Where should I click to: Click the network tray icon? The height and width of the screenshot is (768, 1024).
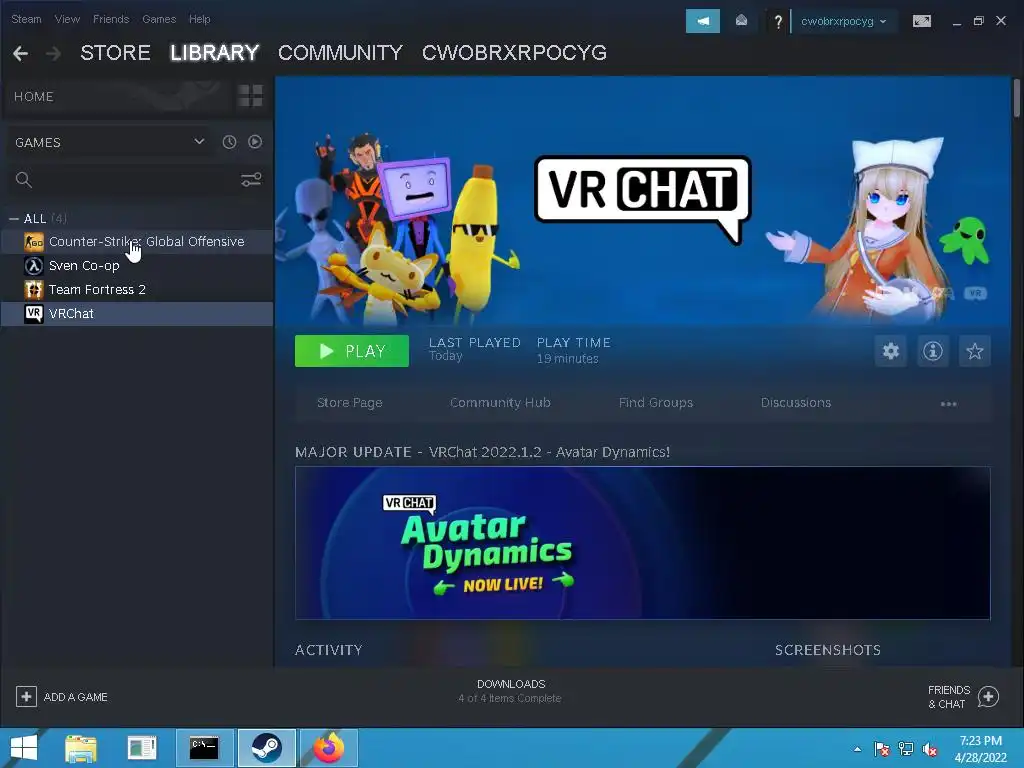click(x=906, y=749)
